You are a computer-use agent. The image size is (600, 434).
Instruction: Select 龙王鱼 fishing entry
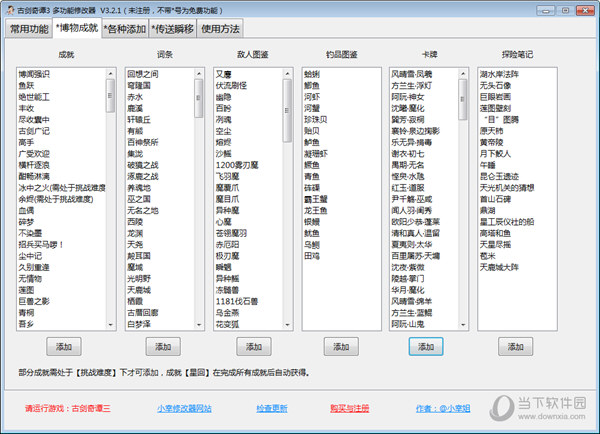[x=316, y=210]
